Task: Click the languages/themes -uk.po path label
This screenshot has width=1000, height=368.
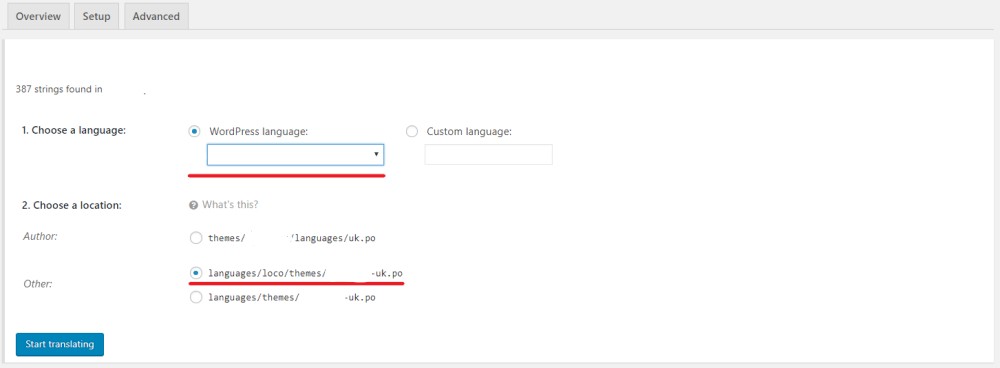Action: [x=292, y=297]
